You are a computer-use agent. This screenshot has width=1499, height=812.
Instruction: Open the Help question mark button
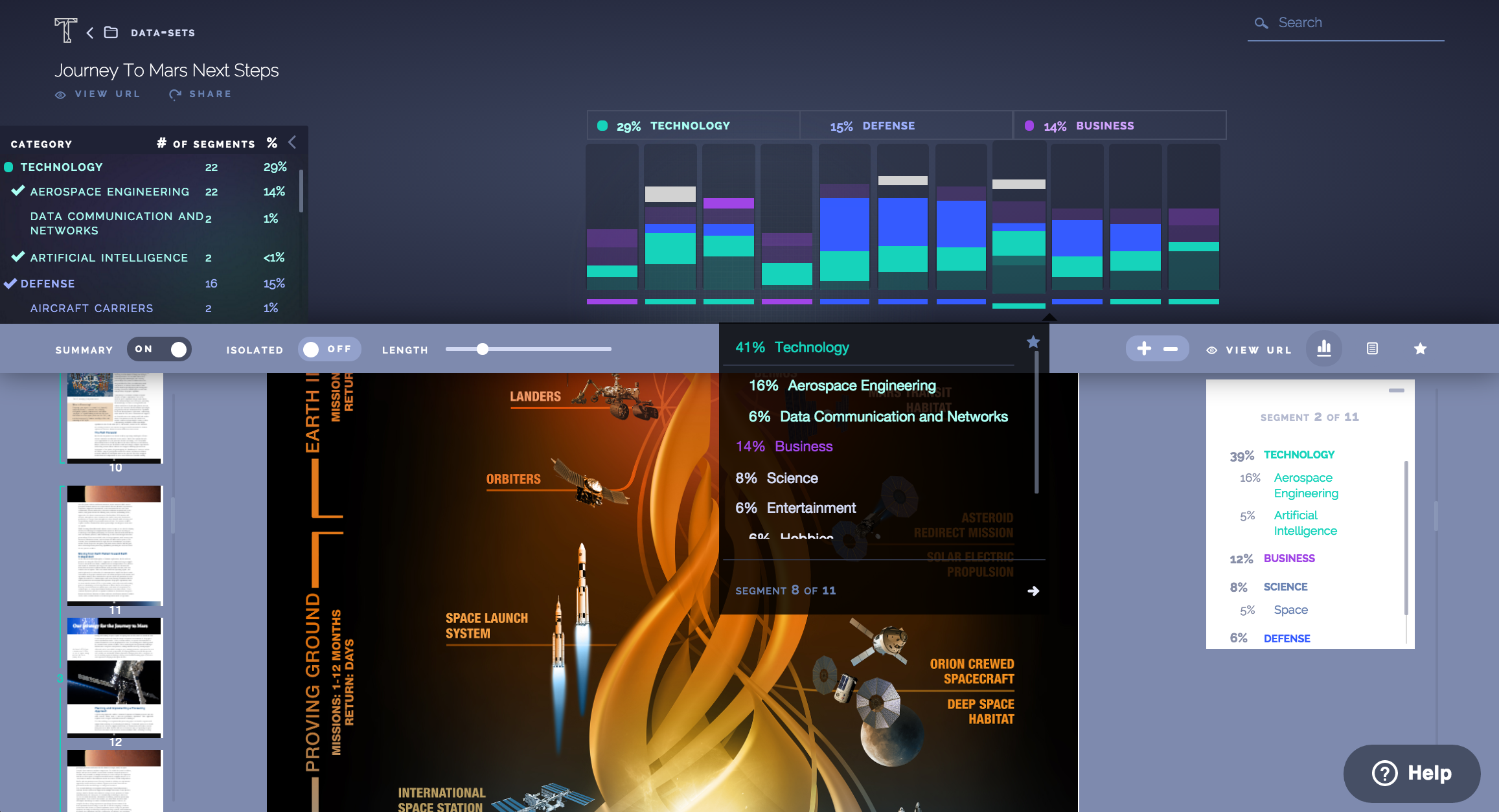point(1412,773)
